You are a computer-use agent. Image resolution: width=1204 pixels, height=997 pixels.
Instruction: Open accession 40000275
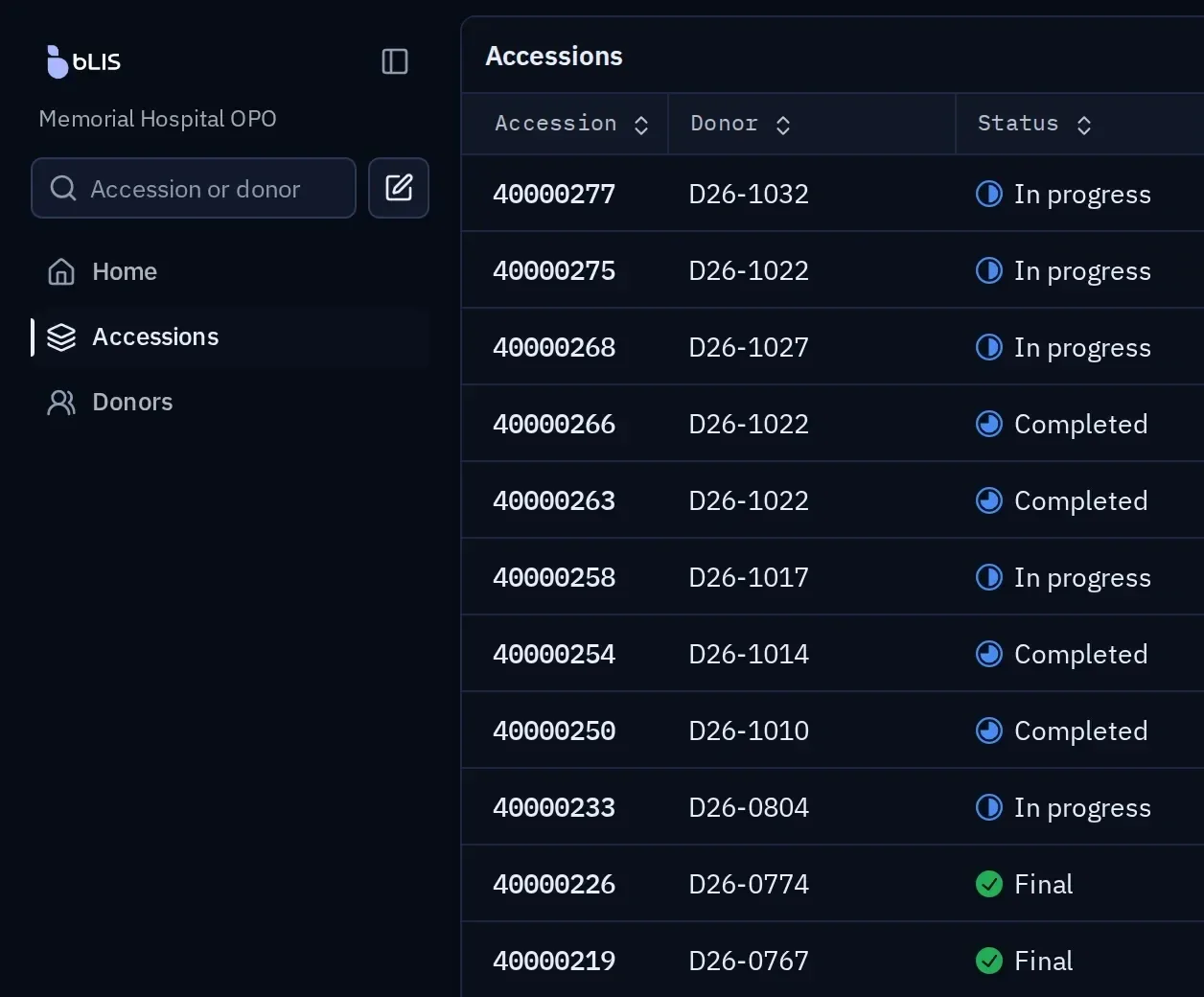pyautogui.click(x=554, y=270)
